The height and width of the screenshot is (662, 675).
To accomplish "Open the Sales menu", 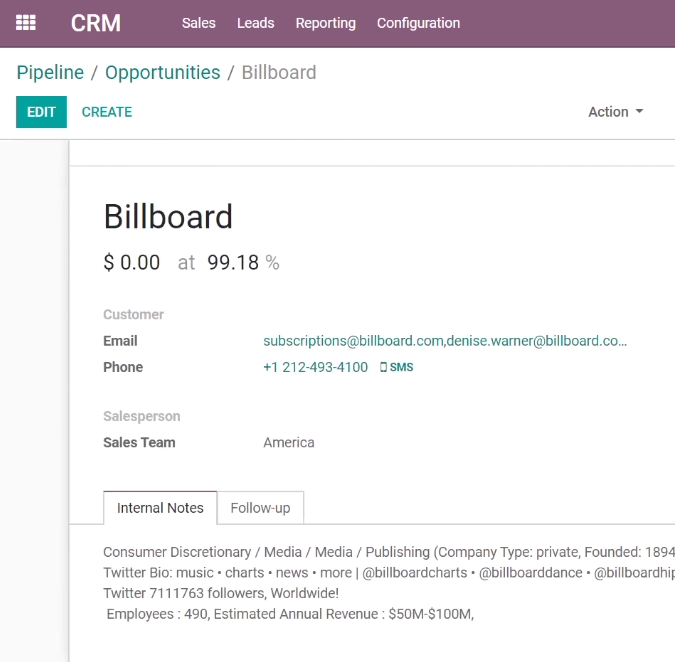I will (198, 23).
